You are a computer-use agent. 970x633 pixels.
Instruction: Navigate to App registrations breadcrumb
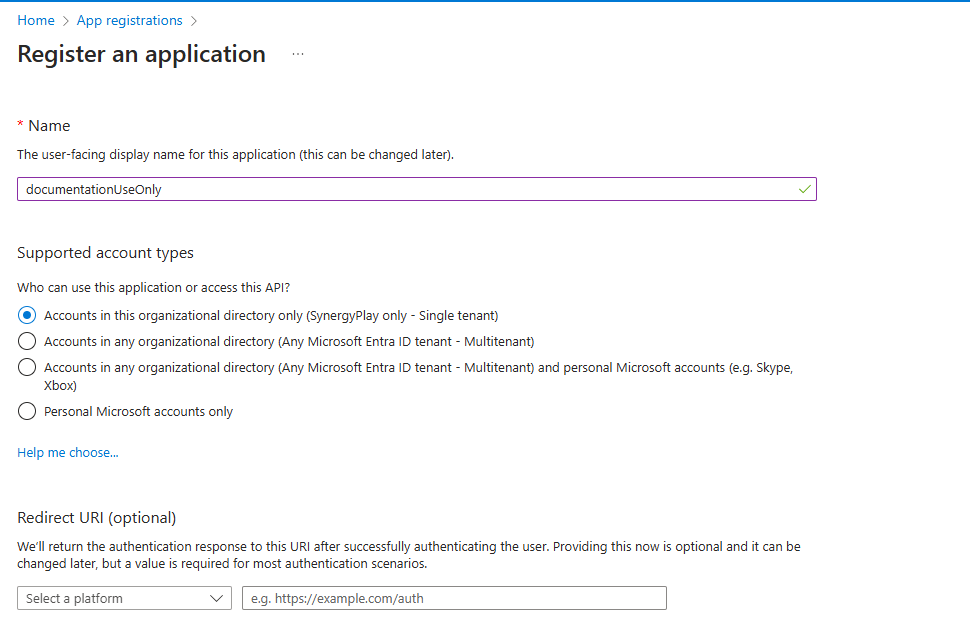[129, 20]
